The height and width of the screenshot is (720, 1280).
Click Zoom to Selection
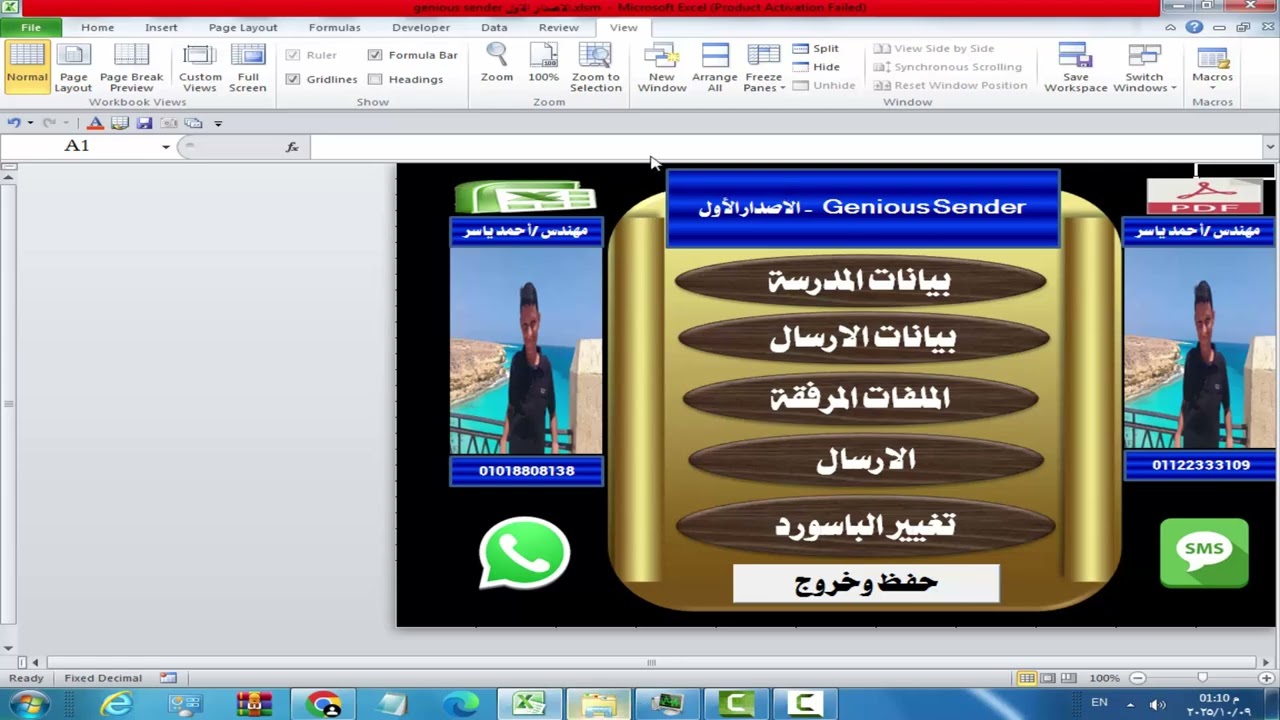(x=596, y=67)
